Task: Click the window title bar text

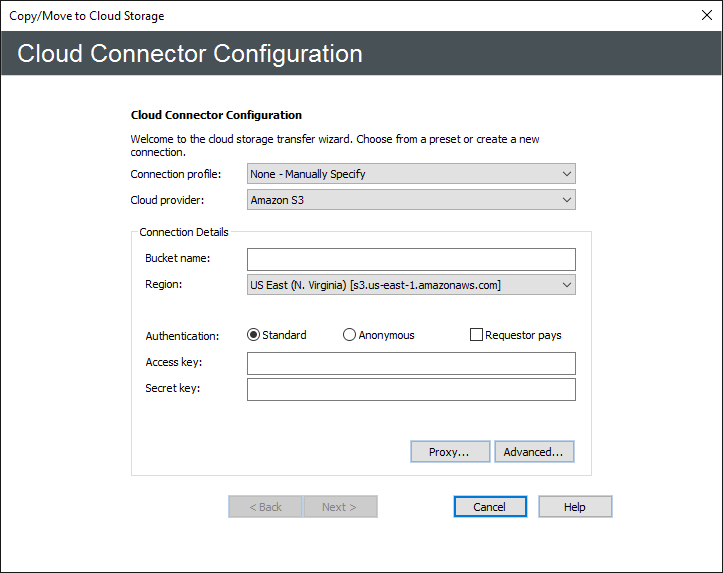Action: coord(87,16)
